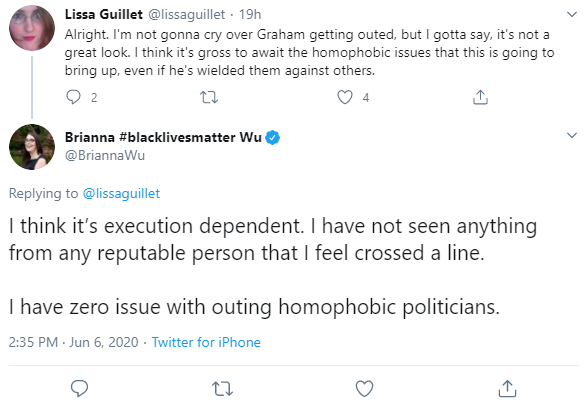Reply to Lissa Guillet's tweet

tap(74, 97)
